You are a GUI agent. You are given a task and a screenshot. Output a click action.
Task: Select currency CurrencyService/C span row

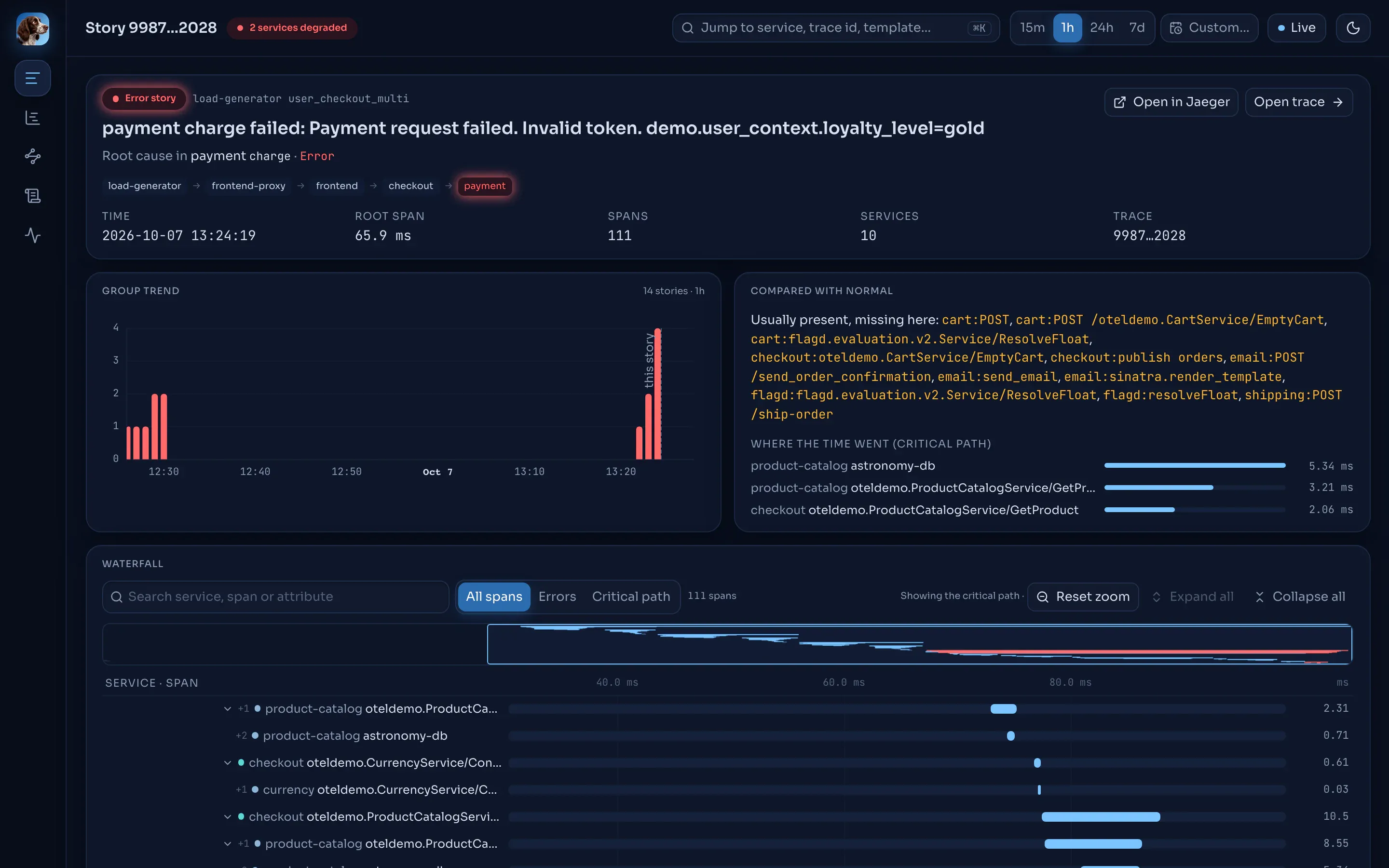[x=727, y=790]
